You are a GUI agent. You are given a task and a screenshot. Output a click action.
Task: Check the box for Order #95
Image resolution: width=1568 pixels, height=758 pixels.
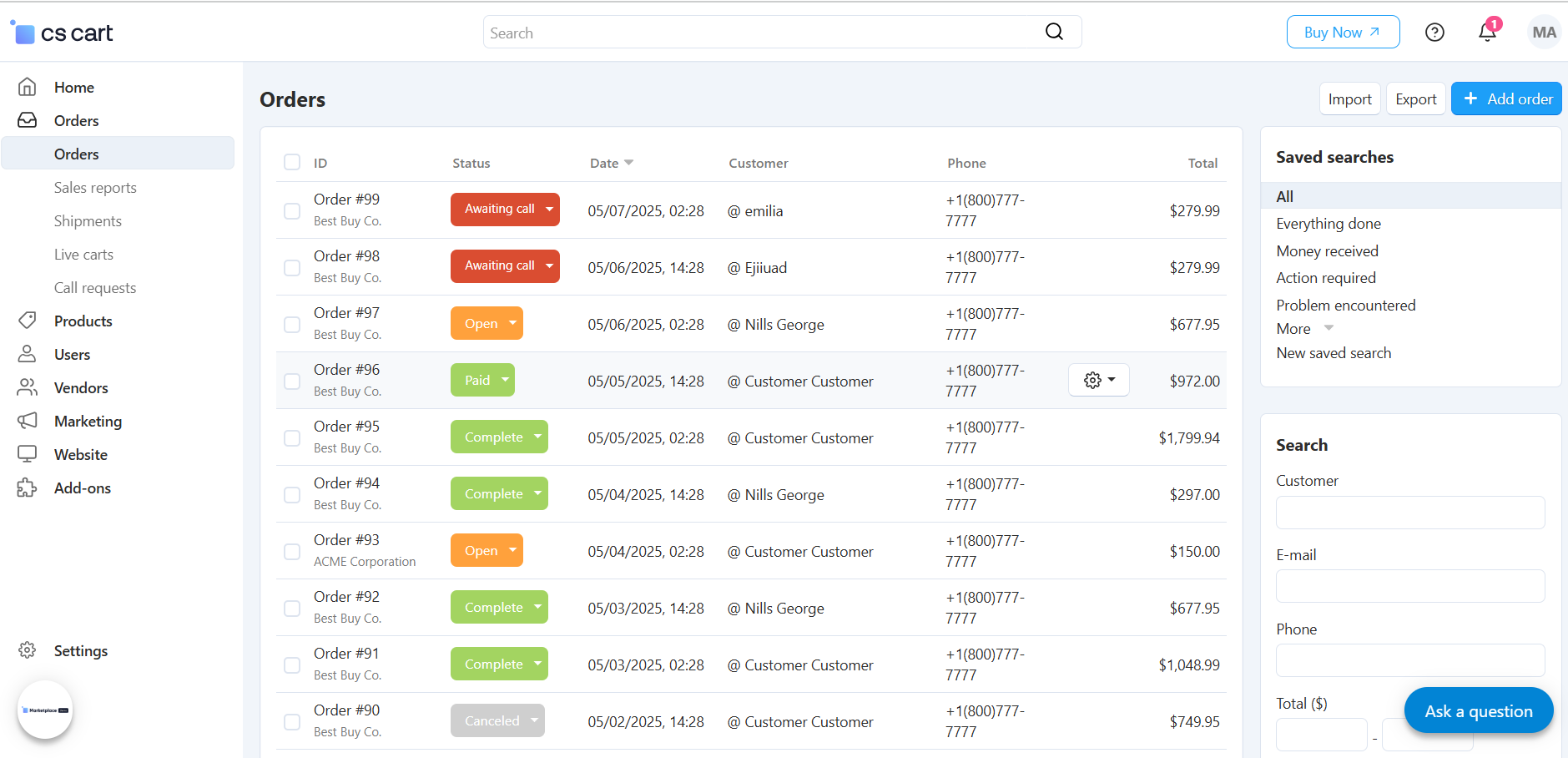pos(292,438)
